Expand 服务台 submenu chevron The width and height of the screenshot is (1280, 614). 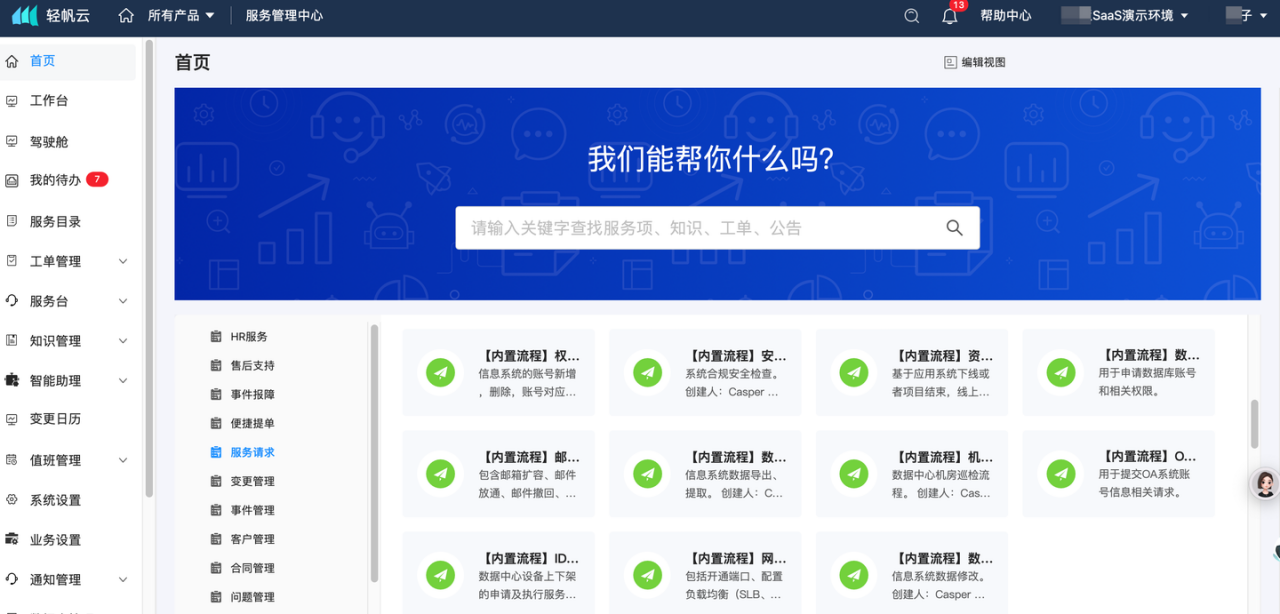click(x=123, y=301)
